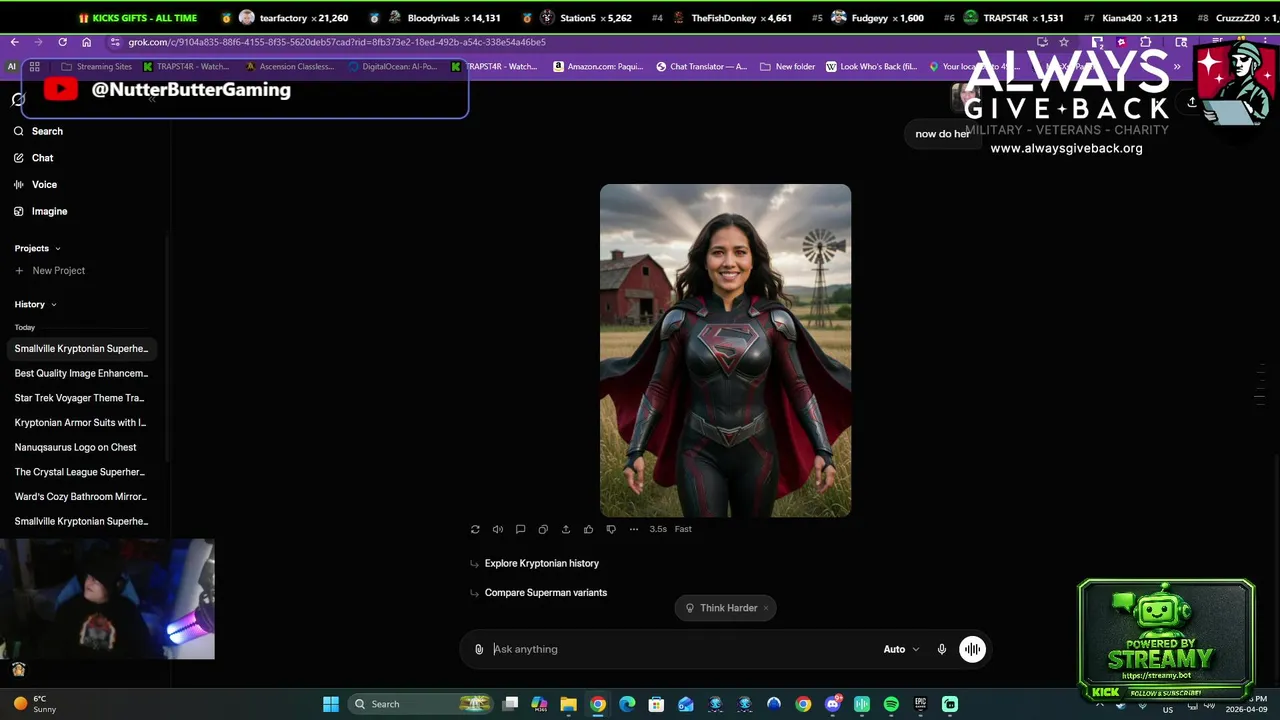The image size is (1280, 720).
Task: Open File Explorer from the taskbar
Action: pos(568,704)
